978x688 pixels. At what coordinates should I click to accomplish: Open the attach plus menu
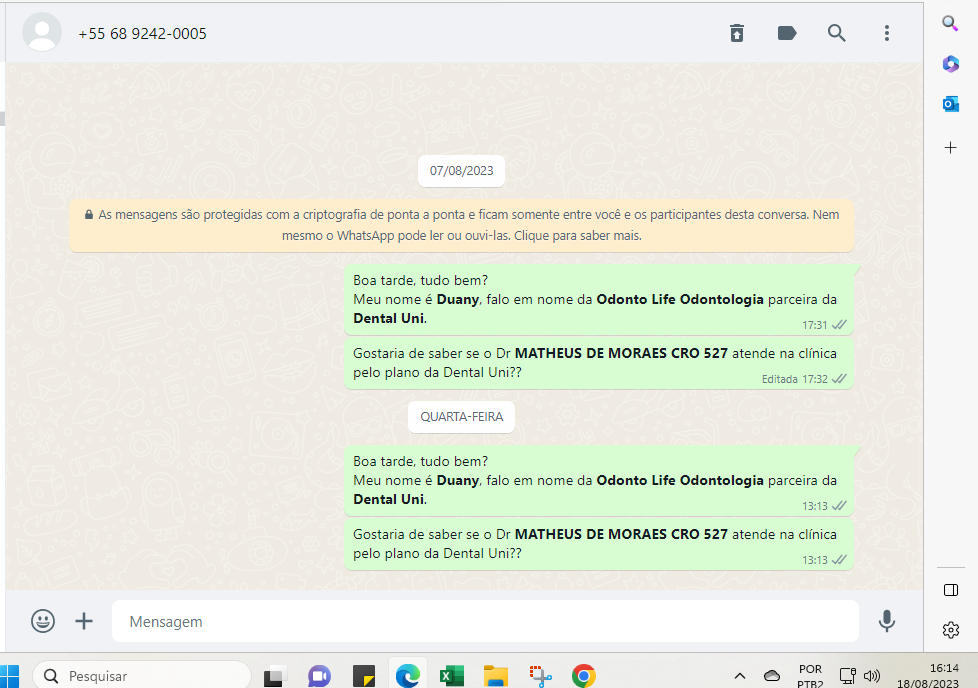[84, 621]
